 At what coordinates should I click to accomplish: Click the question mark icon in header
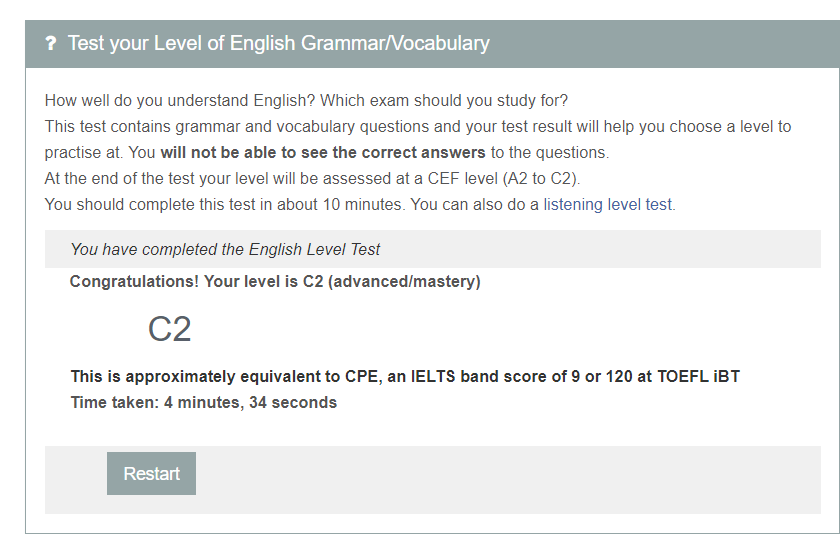(51, 44)
